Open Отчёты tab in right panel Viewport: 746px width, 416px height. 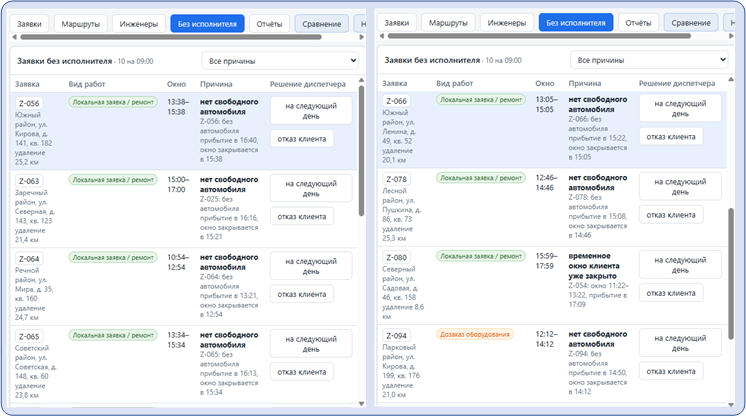coord(638,22)
